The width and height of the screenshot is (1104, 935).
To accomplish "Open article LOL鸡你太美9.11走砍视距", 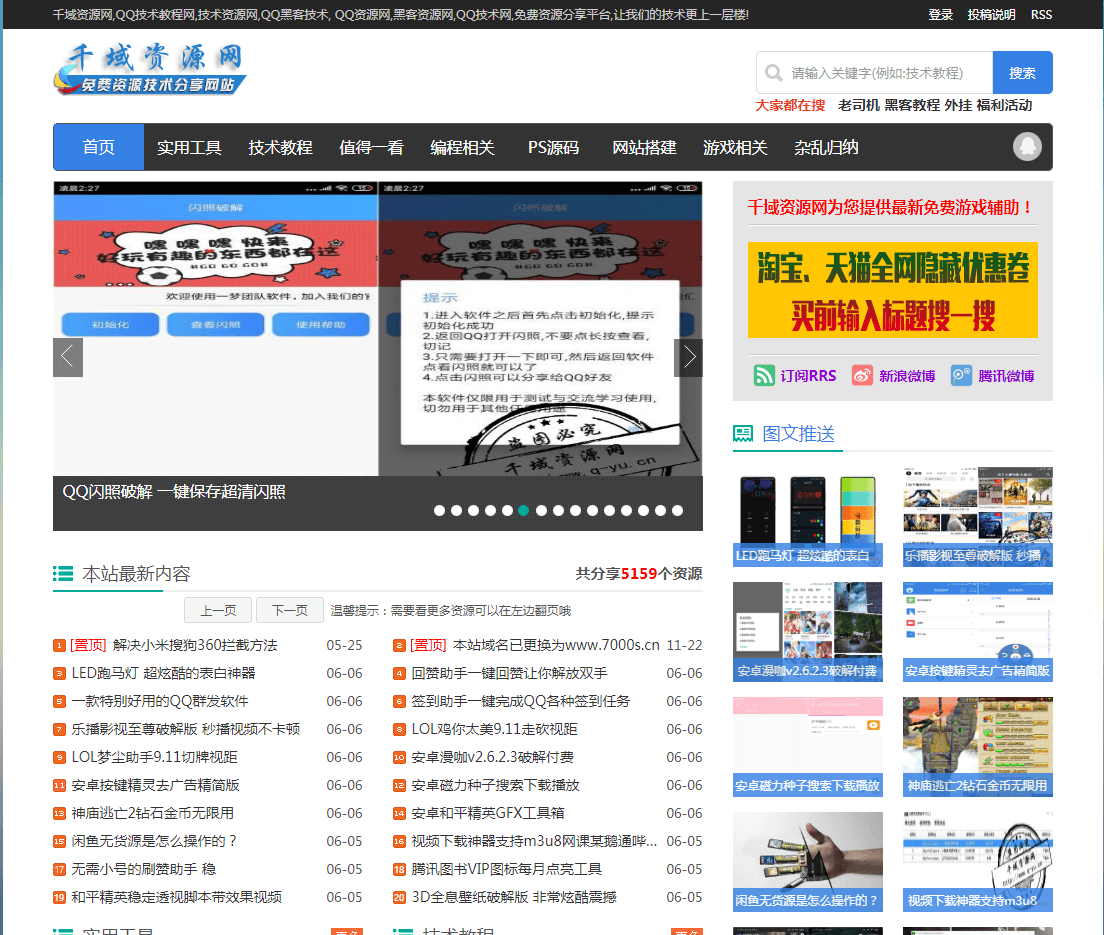I will [x=494, y=729].
